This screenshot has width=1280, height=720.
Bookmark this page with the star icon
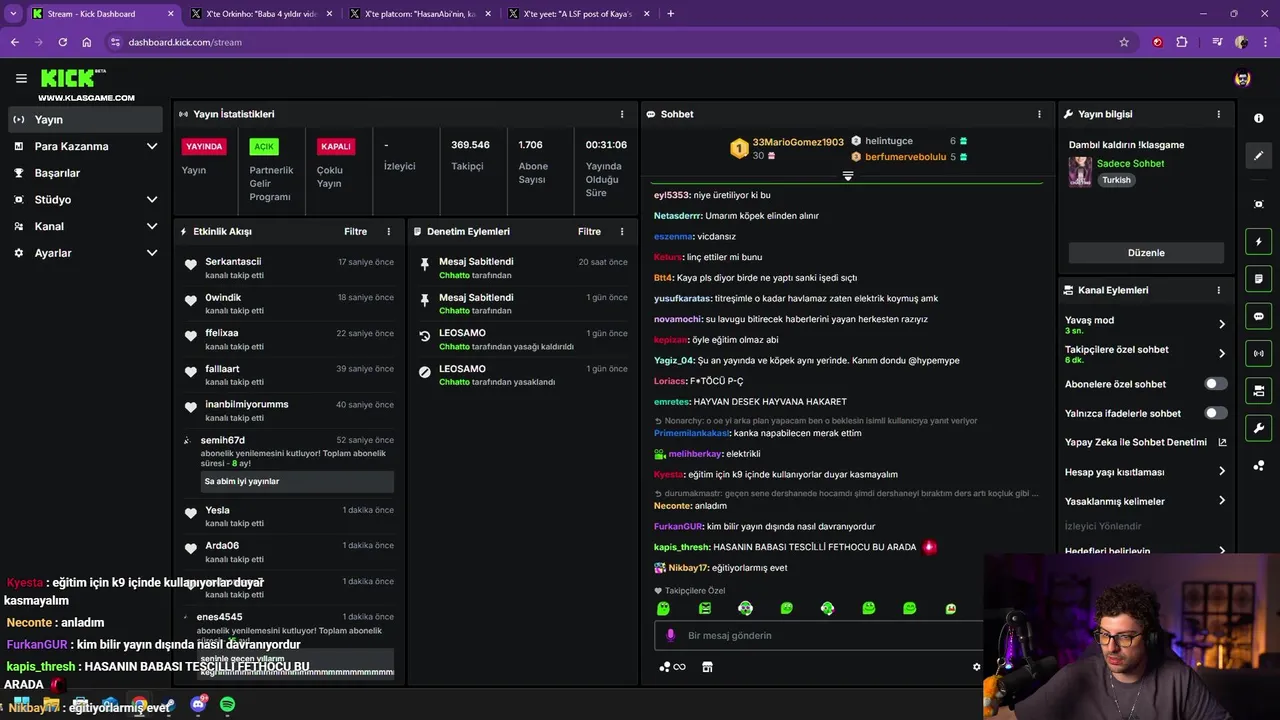1124,42
